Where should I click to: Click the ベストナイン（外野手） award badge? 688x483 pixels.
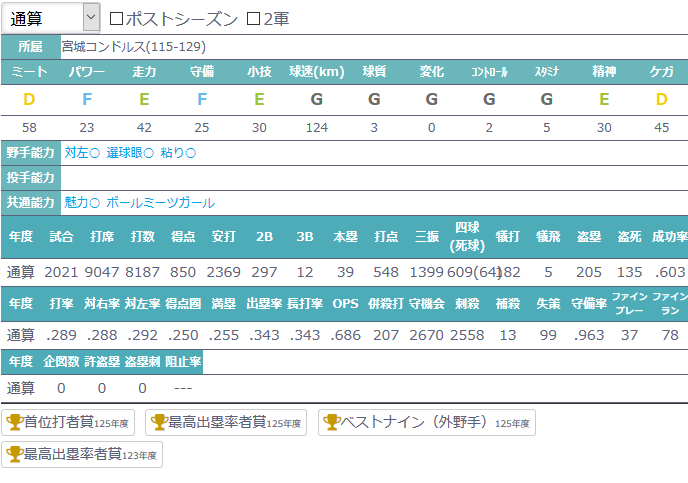[x=425, y=422]
